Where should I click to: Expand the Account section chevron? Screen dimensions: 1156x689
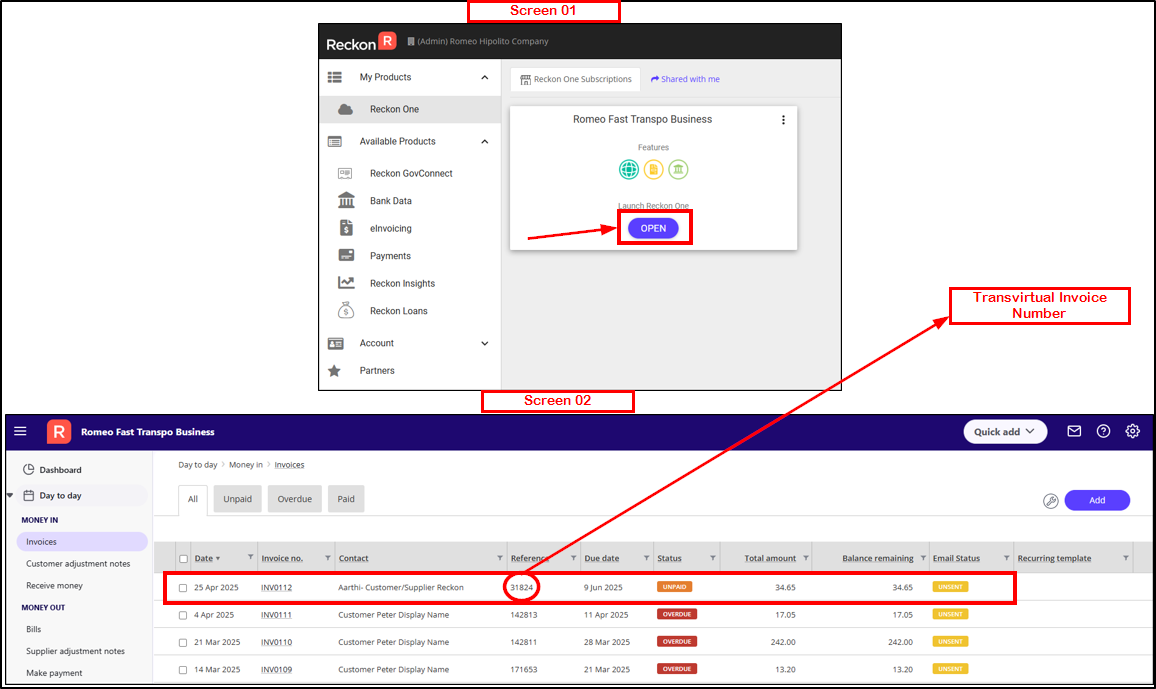point(484,343)
